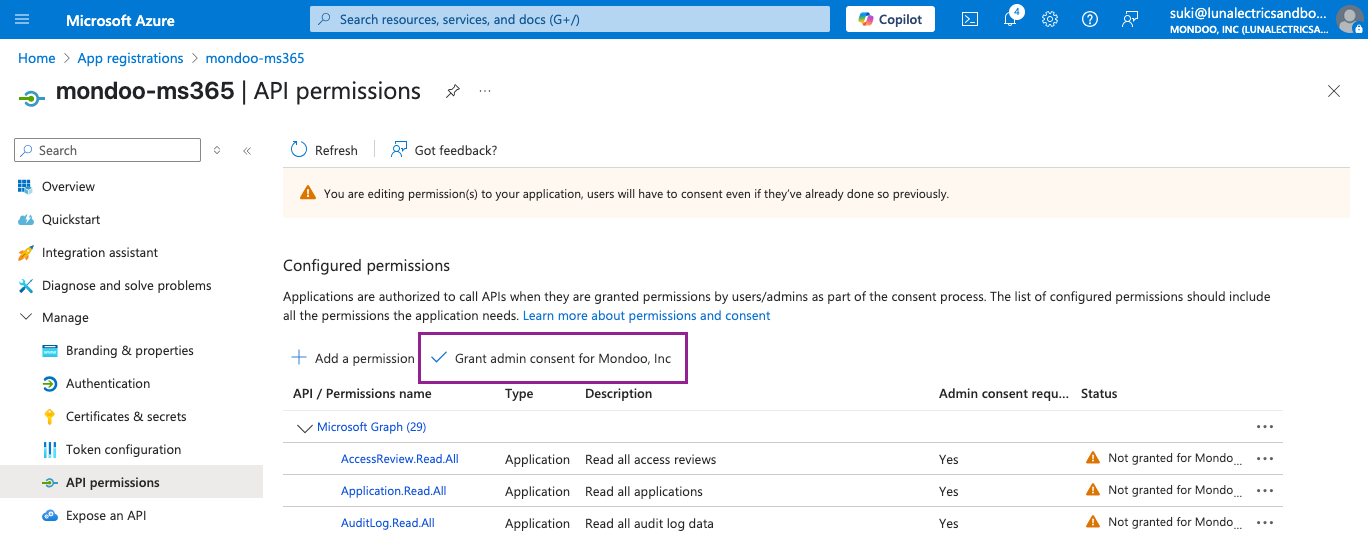Viewport: 1368px width, 535px height.
Task: Click mondoo-ms365 breadcrumb link
Action: pyautogui.click(x=255, y=58)
